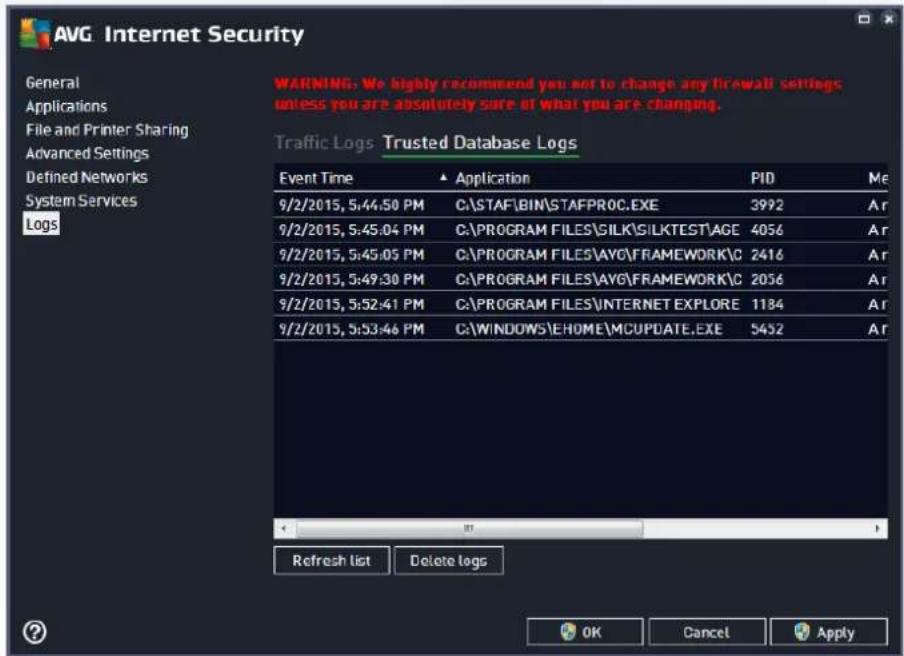The width and height of the screenshot is (904, 656).
Task: Select the INTERNET EXPLORE log row
Action: click(x=580, y=304)
